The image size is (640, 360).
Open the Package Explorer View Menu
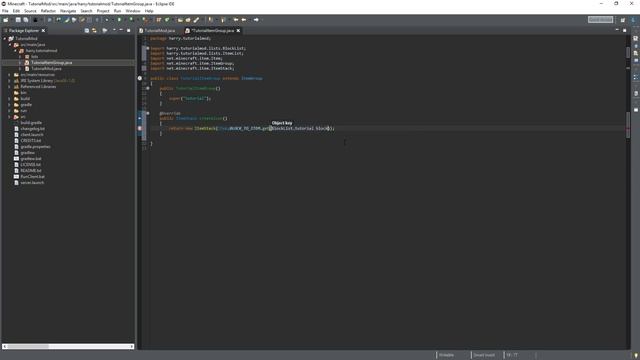[x=114, y=30]
